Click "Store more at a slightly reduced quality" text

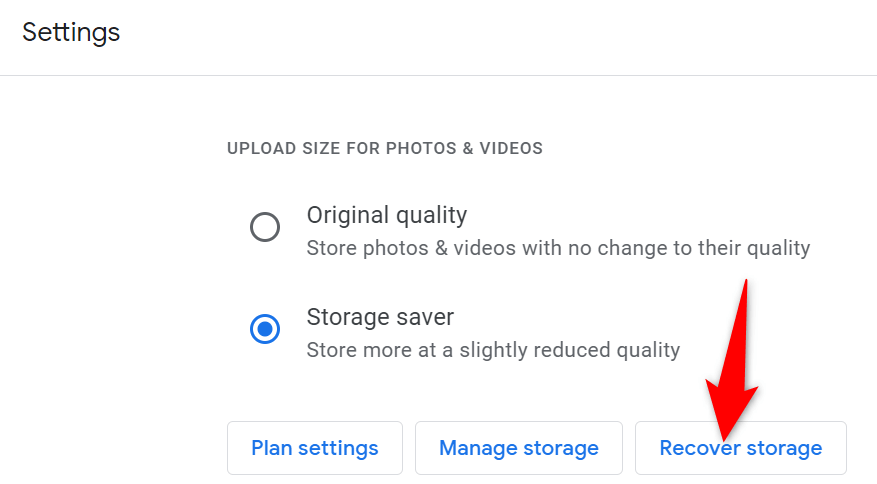(x=493, y=350)
